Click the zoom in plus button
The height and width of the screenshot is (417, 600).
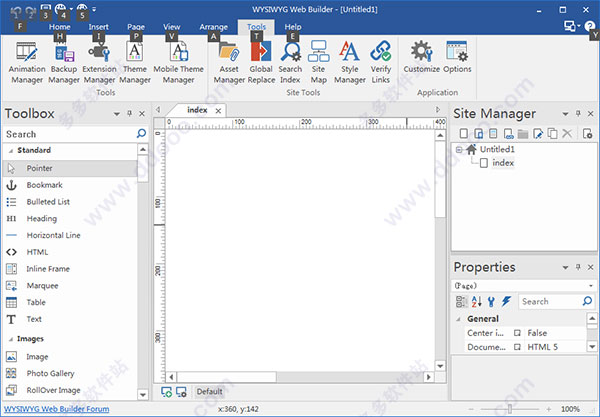coord(548,409)
